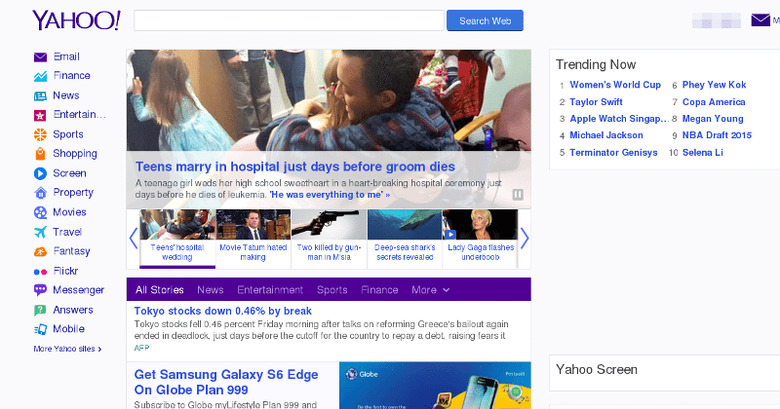Open More Yahoo sites link
This screenshot has height=409, width=780.
pyautogui.click(x=67, y=349)
